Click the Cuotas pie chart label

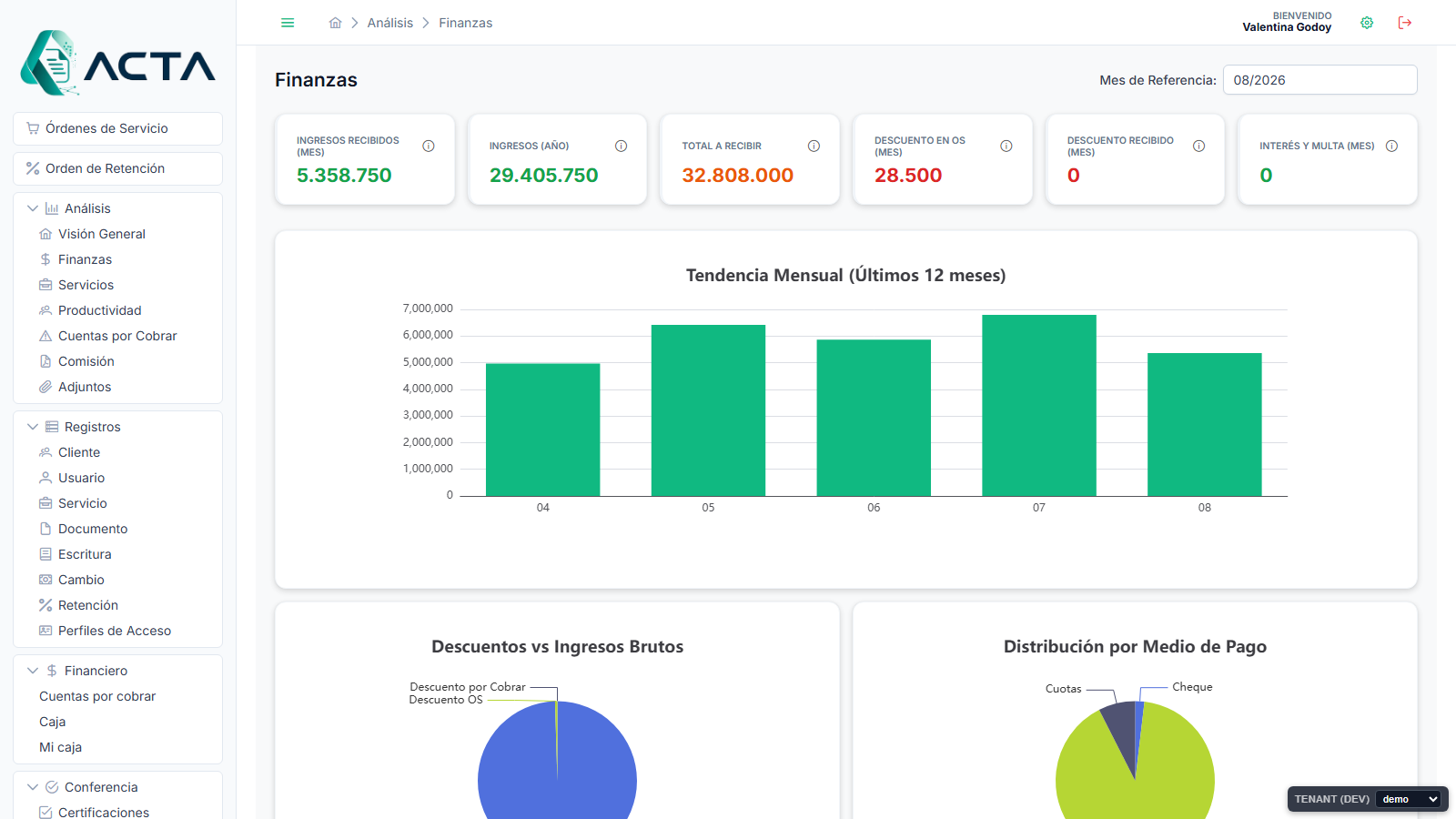pyautogui.click(x=1063, y=689)
